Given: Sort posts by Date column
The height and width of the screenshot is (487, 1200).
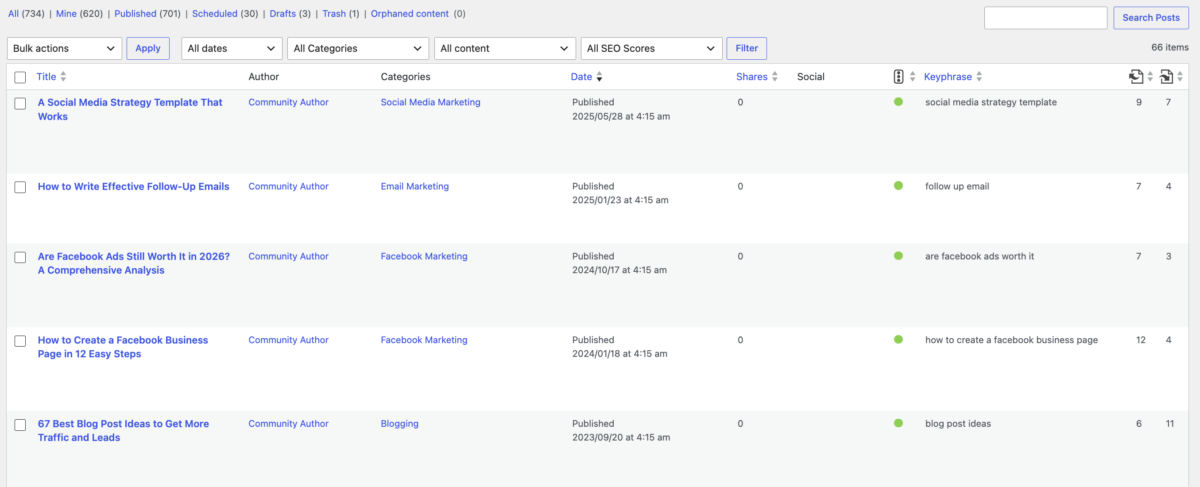Looking at the screenshot, I should coord(581,76).
